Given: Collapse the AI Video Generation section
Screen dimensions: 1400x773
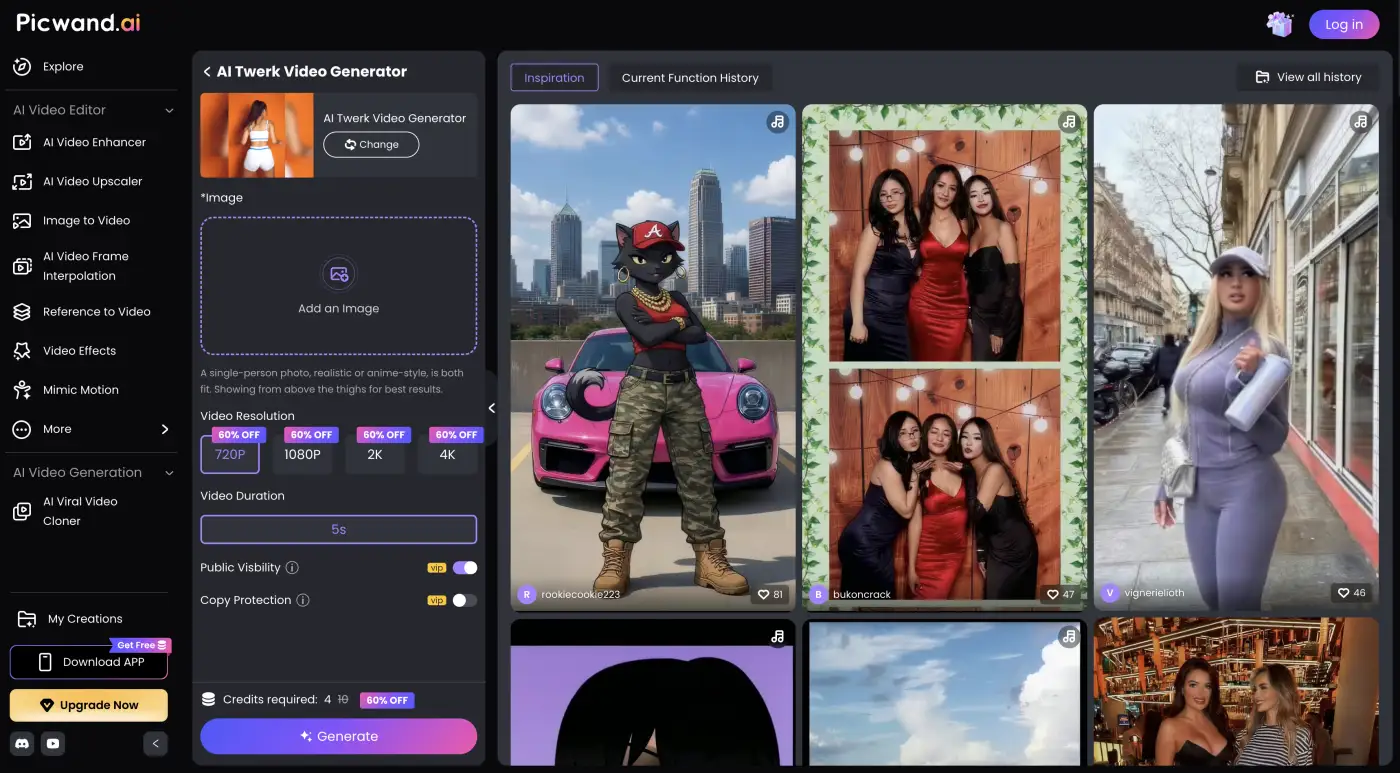Looking at the screenshot, I should [169, 473].
